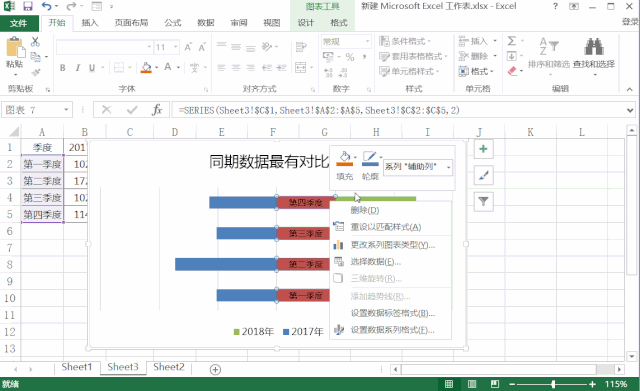Switch to Sheet2 tab
Image resolution: width=640 pixels, height=391 pixels.
[x=169, y=367]
